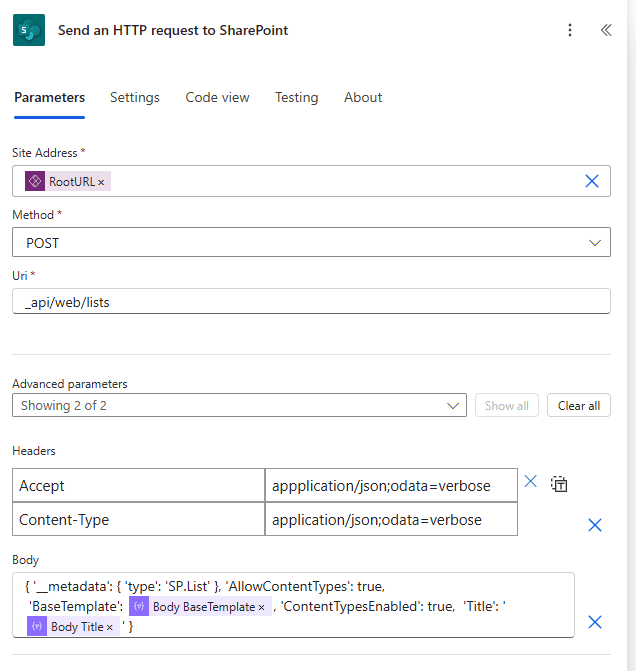Remove the Headers parameter
The height and width of the screenshot is (671, 636).
pos(594,524)
